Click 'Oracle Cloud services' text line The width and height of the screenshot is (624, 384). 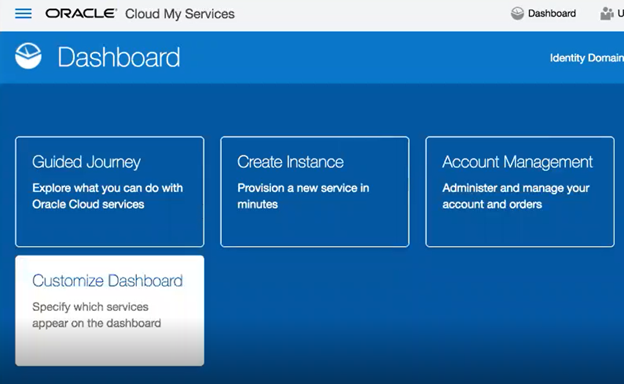[88, 204]
